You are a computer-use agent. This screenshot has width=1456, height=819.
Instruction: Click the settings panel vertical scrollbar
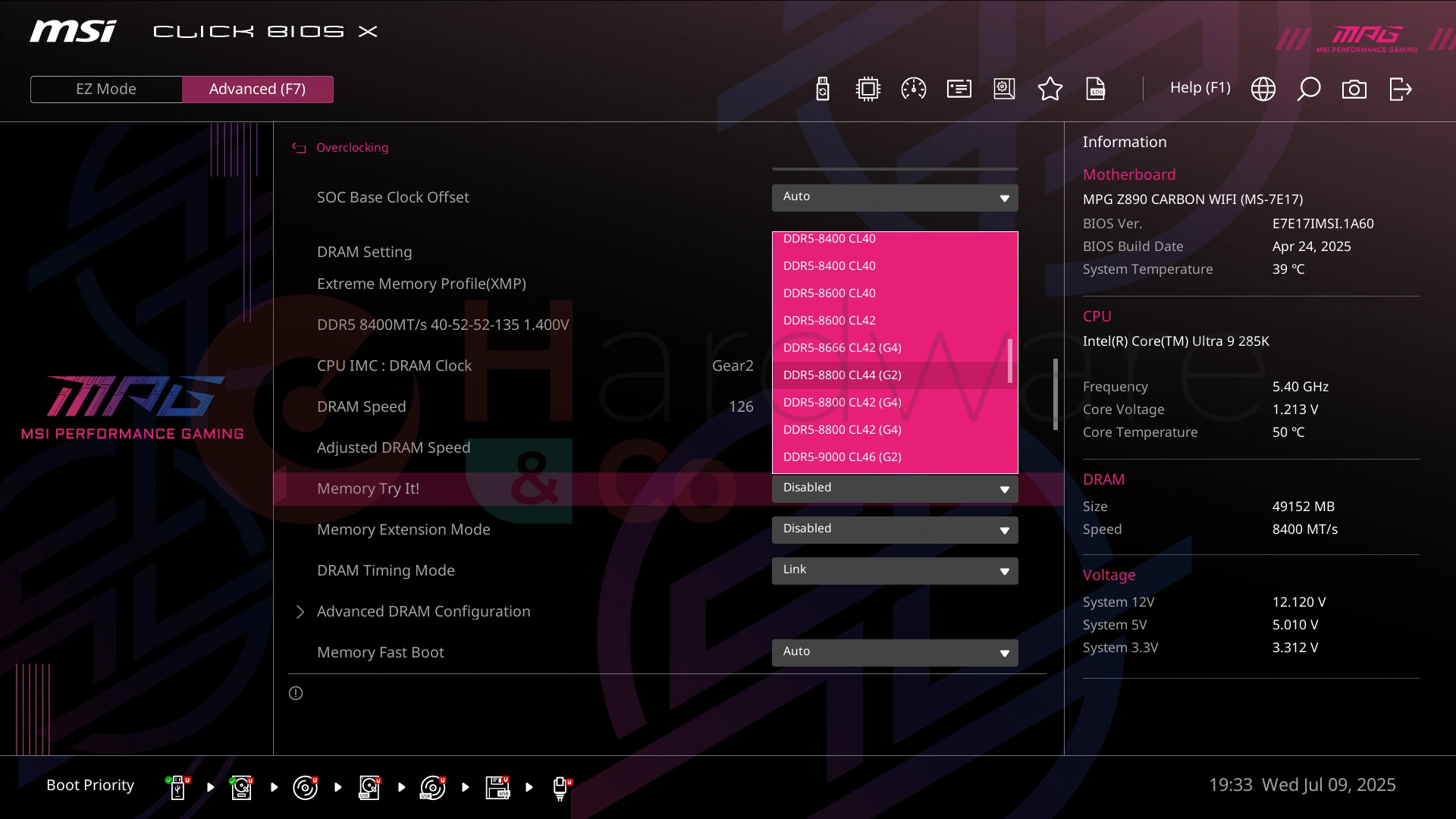[x=1055, y=394]
